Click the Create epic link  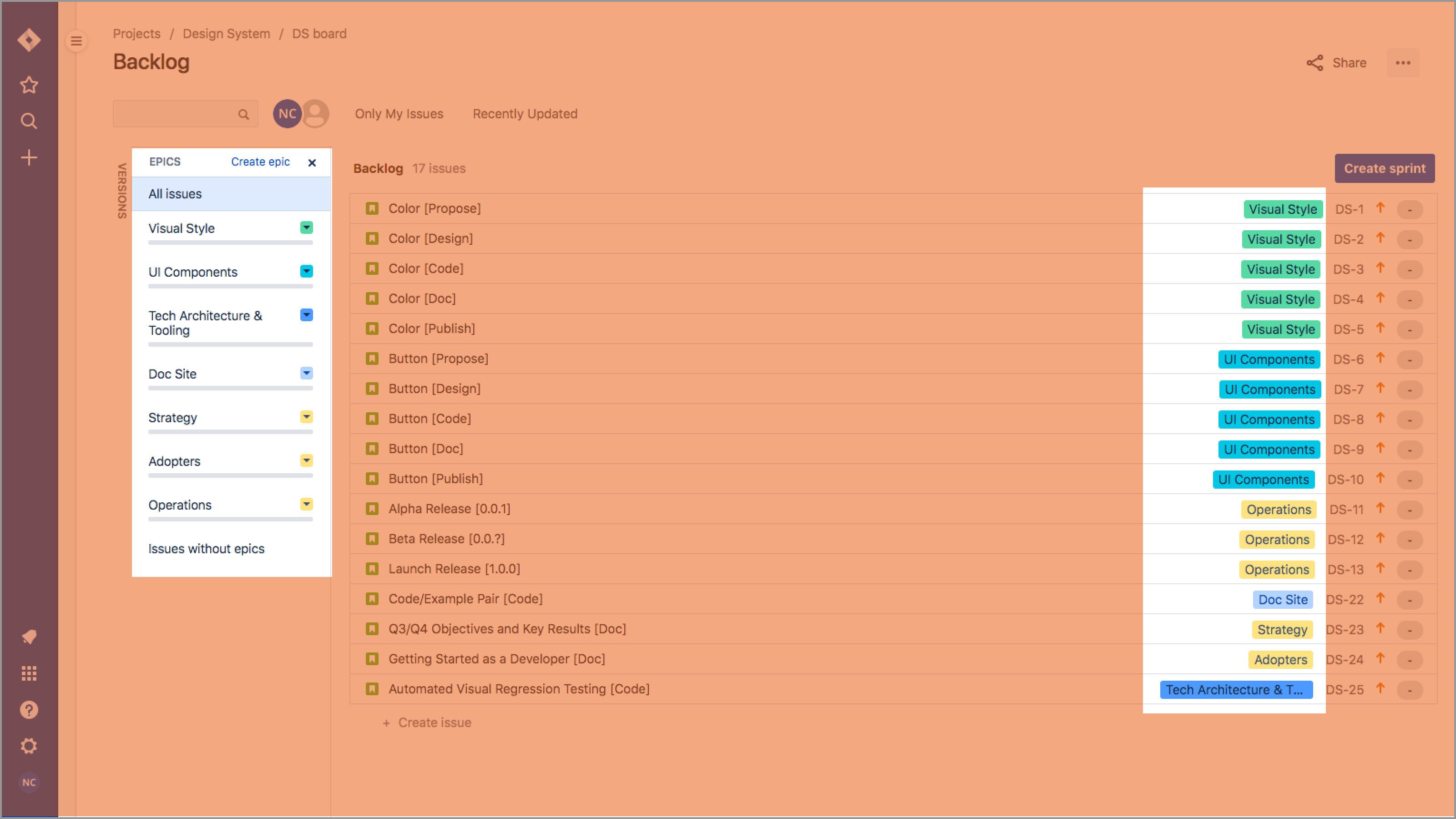tap(260, 162)
